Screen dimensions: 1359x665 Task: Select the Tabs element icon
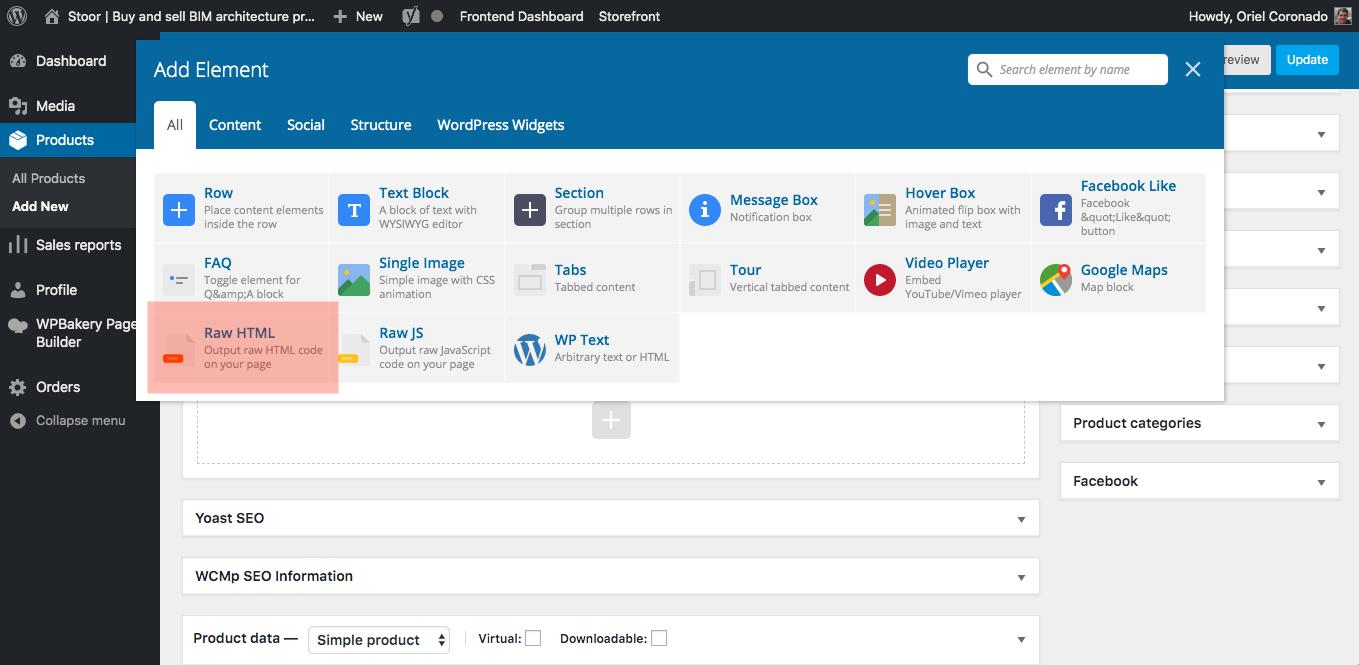click(530, 280)
